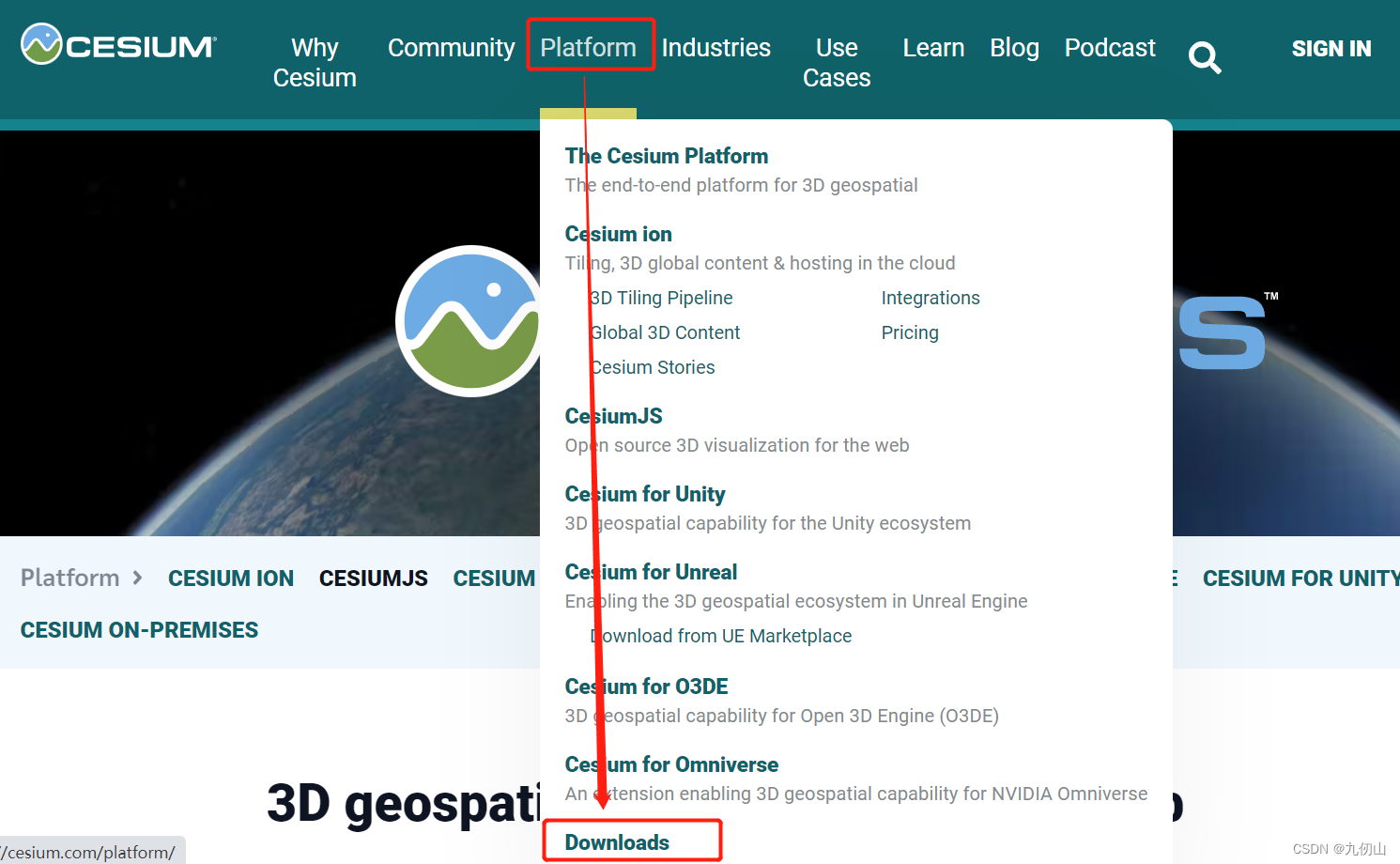1400x864 pixels.
Task: Select the CESIUM ION subnav tab
Action: pos(231,579)
